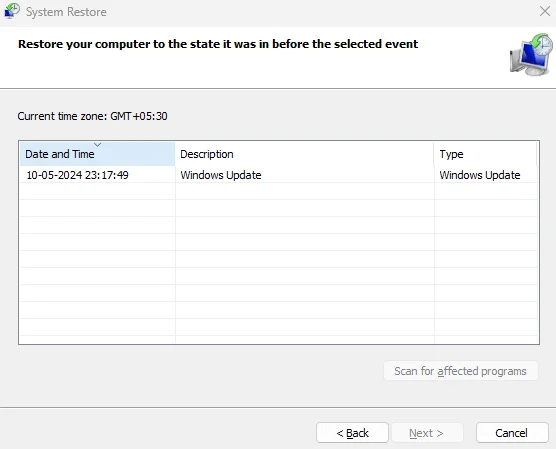This screenshot has height=449, width=556.
Task: Go to previous step with Back
Action: pyautogui.click(x=352, y=433)
